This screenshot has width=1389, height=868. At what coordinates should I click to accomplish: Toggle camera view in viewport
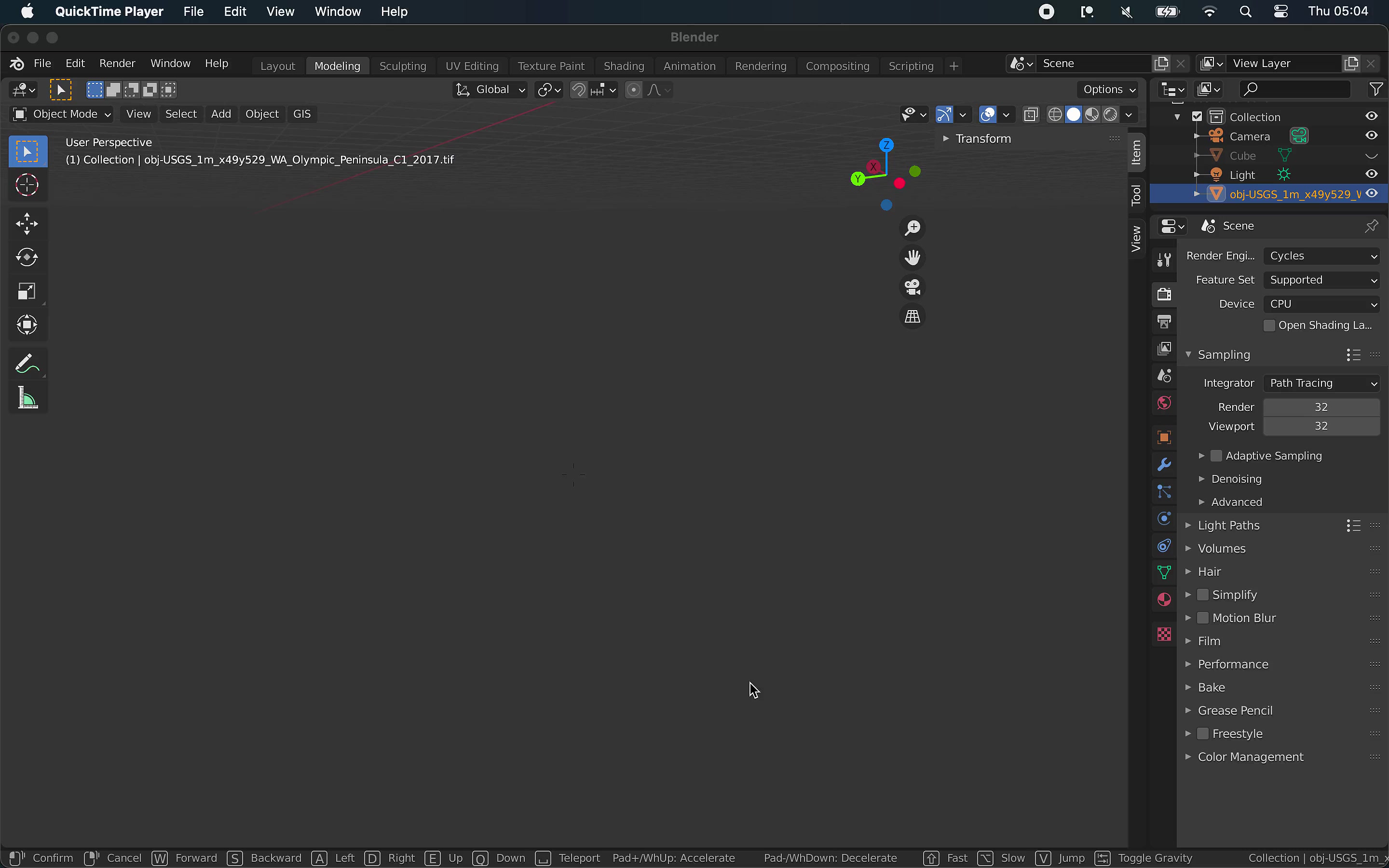coord(912,287)
